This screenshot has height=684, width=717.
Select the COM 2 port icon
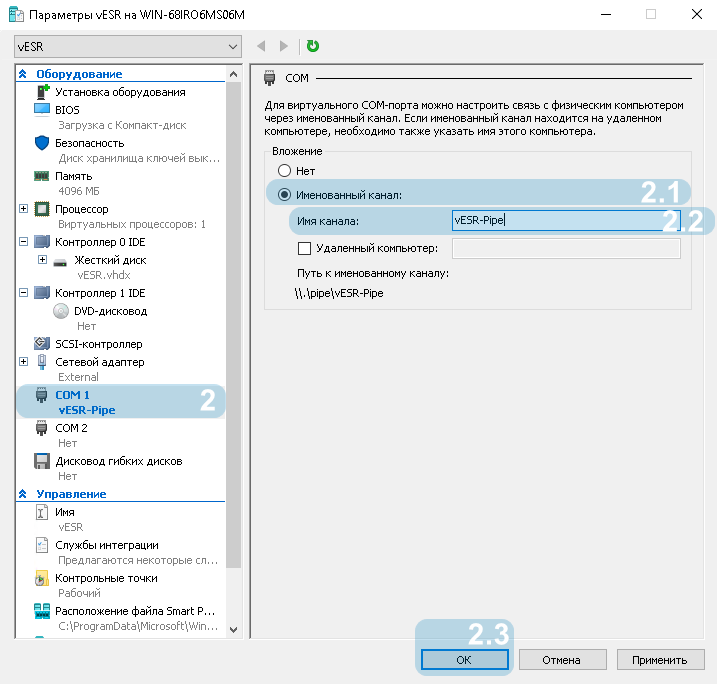[42, 428]
